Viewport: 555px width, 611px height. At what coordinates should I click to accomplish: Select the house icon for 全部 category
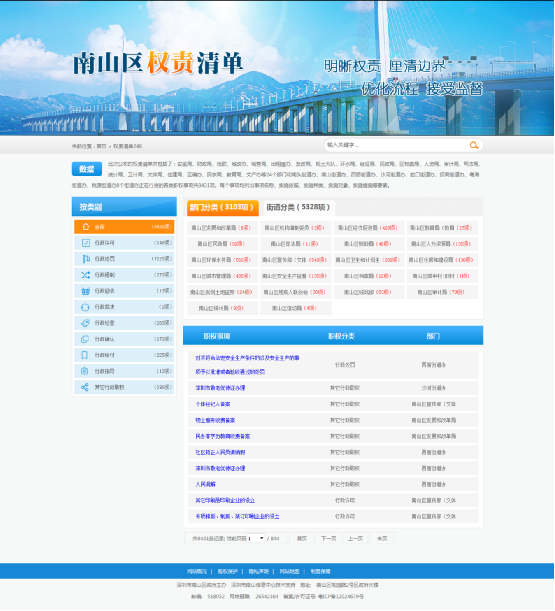coord(86,227)
